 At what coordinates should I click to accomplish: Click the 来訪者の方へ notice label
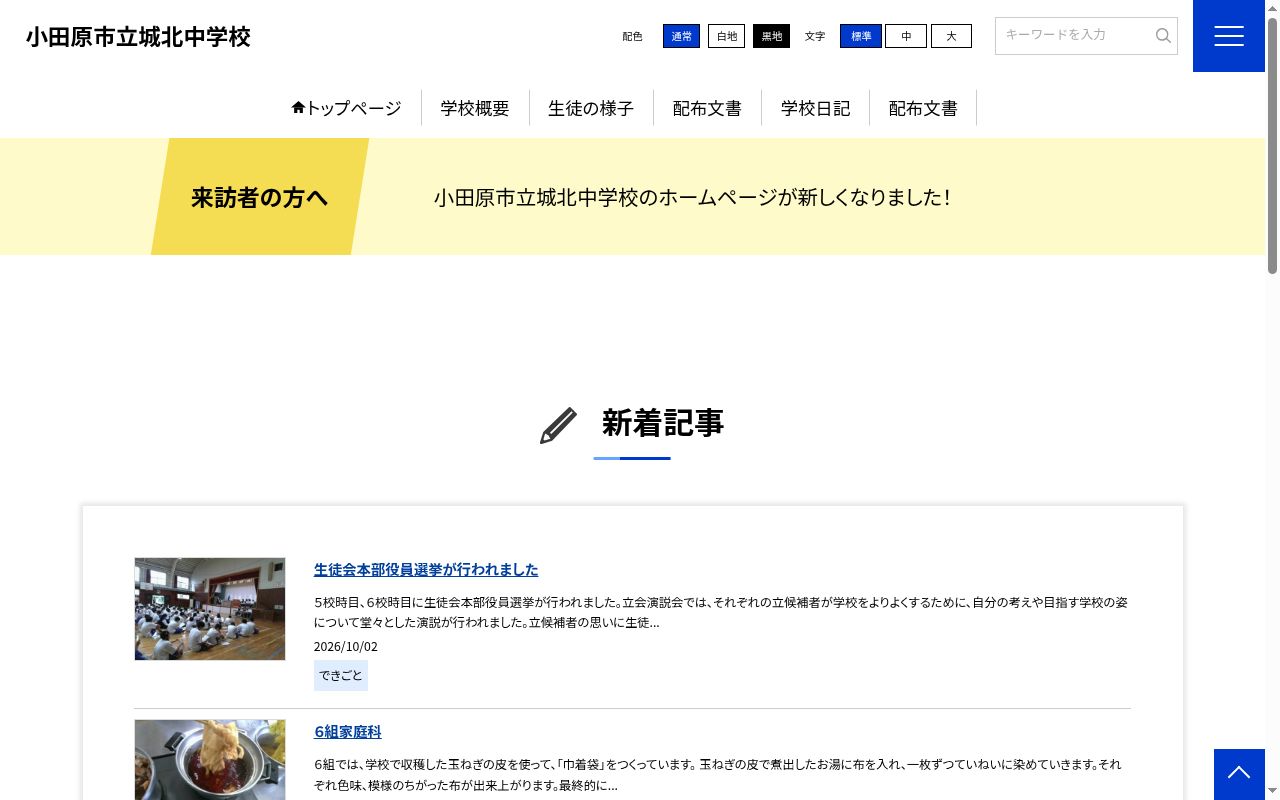(260, 197)
